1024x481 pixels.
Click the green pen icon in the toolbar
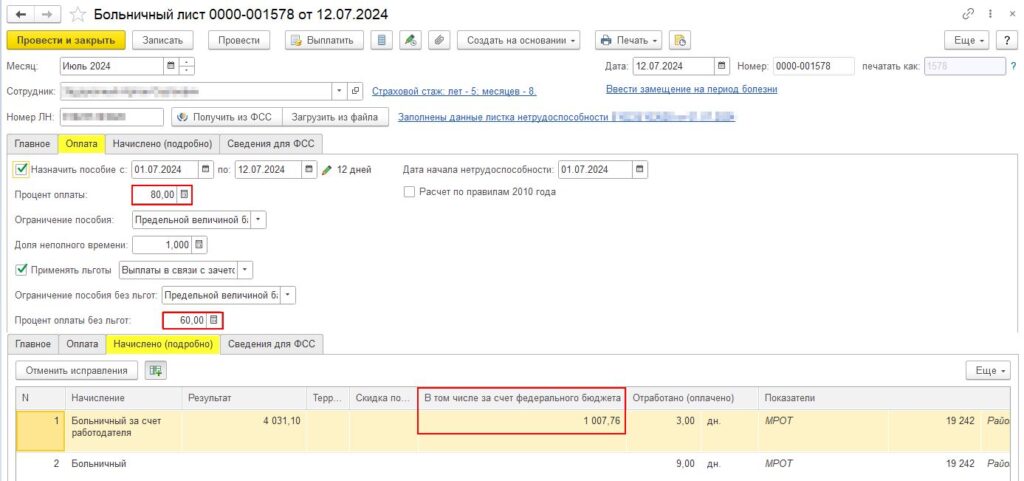[411, 40]
